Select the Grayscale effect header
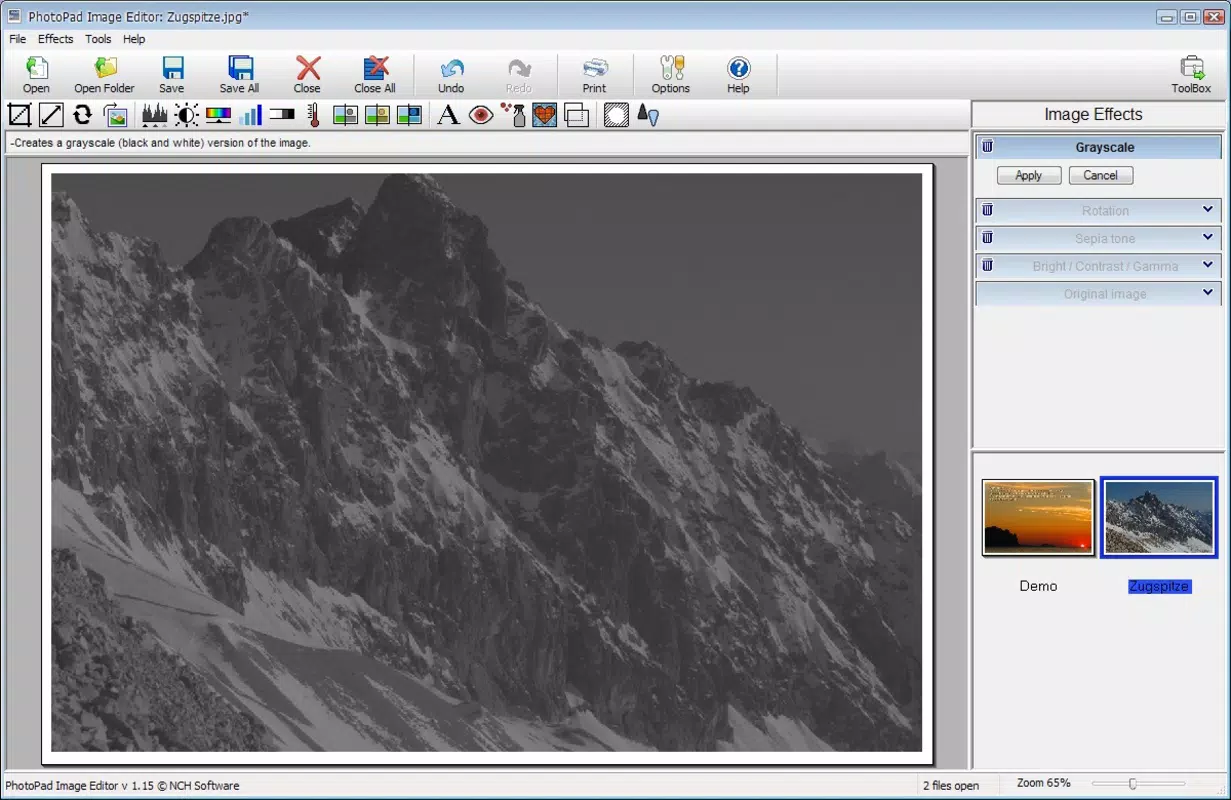Screen dimensions: 1231x800 (1098, 147)
